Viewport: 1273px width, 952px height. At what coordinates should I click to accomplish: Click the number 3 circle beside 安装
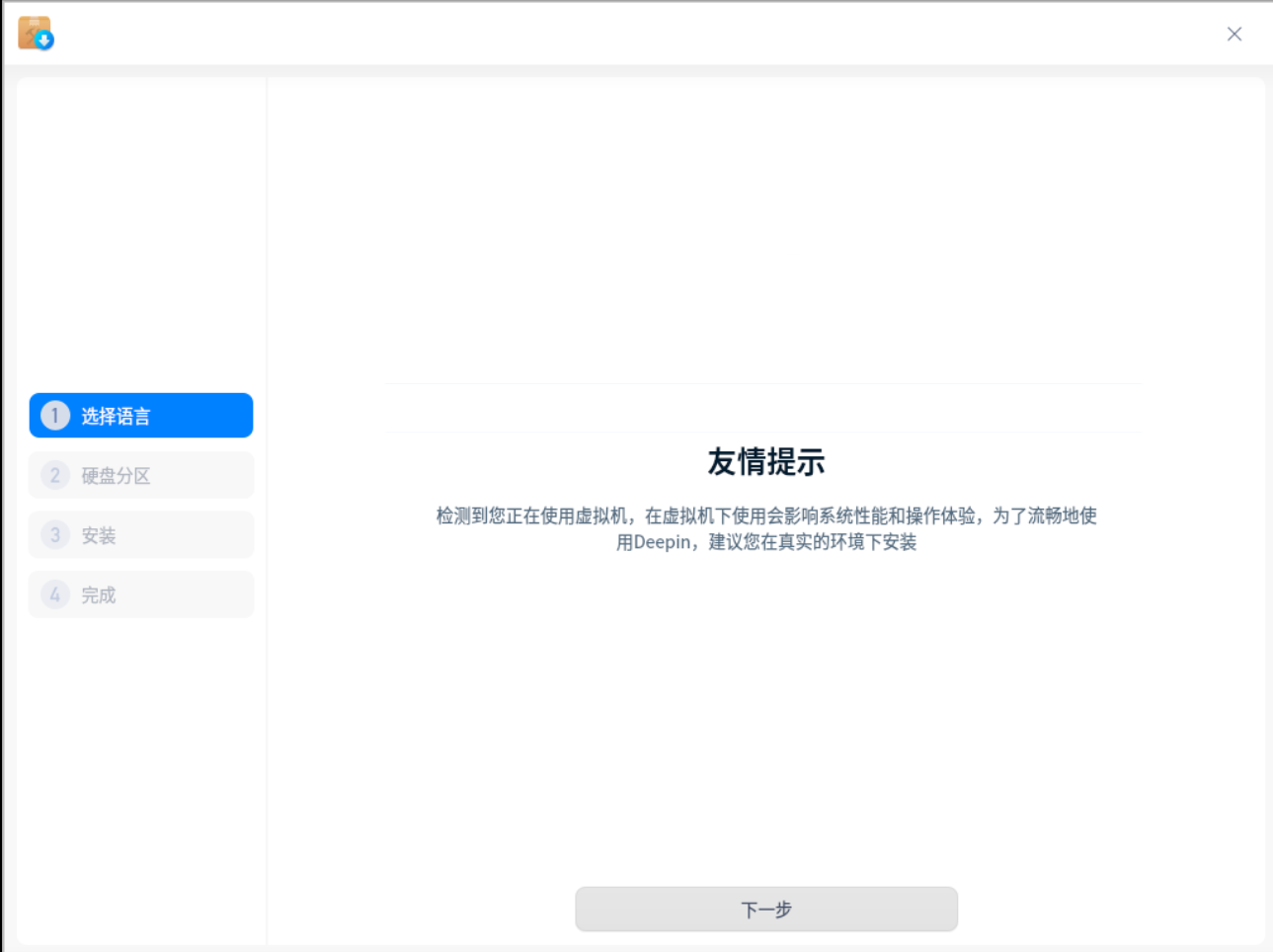pos(54,534)
